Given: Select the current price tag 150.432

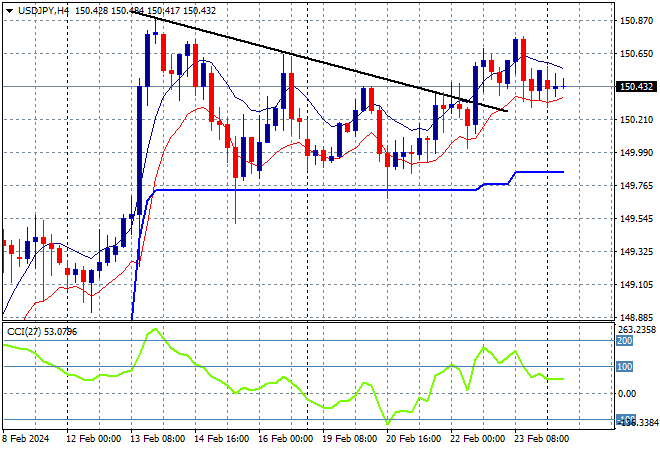Looking at the screenshot, I should pyautogui.click(x=636, y=87).
